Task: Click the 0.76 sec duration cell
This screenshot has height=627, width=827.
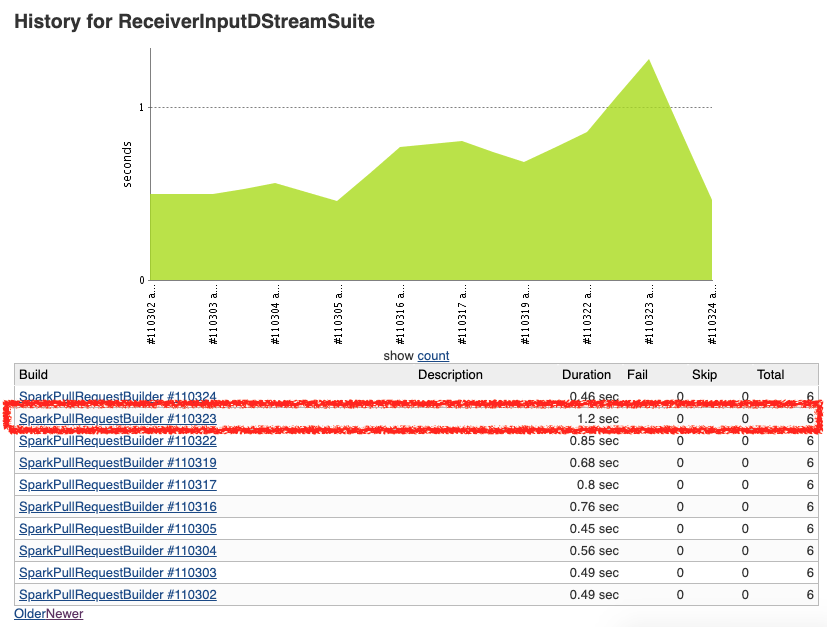Action: (594, 507)
